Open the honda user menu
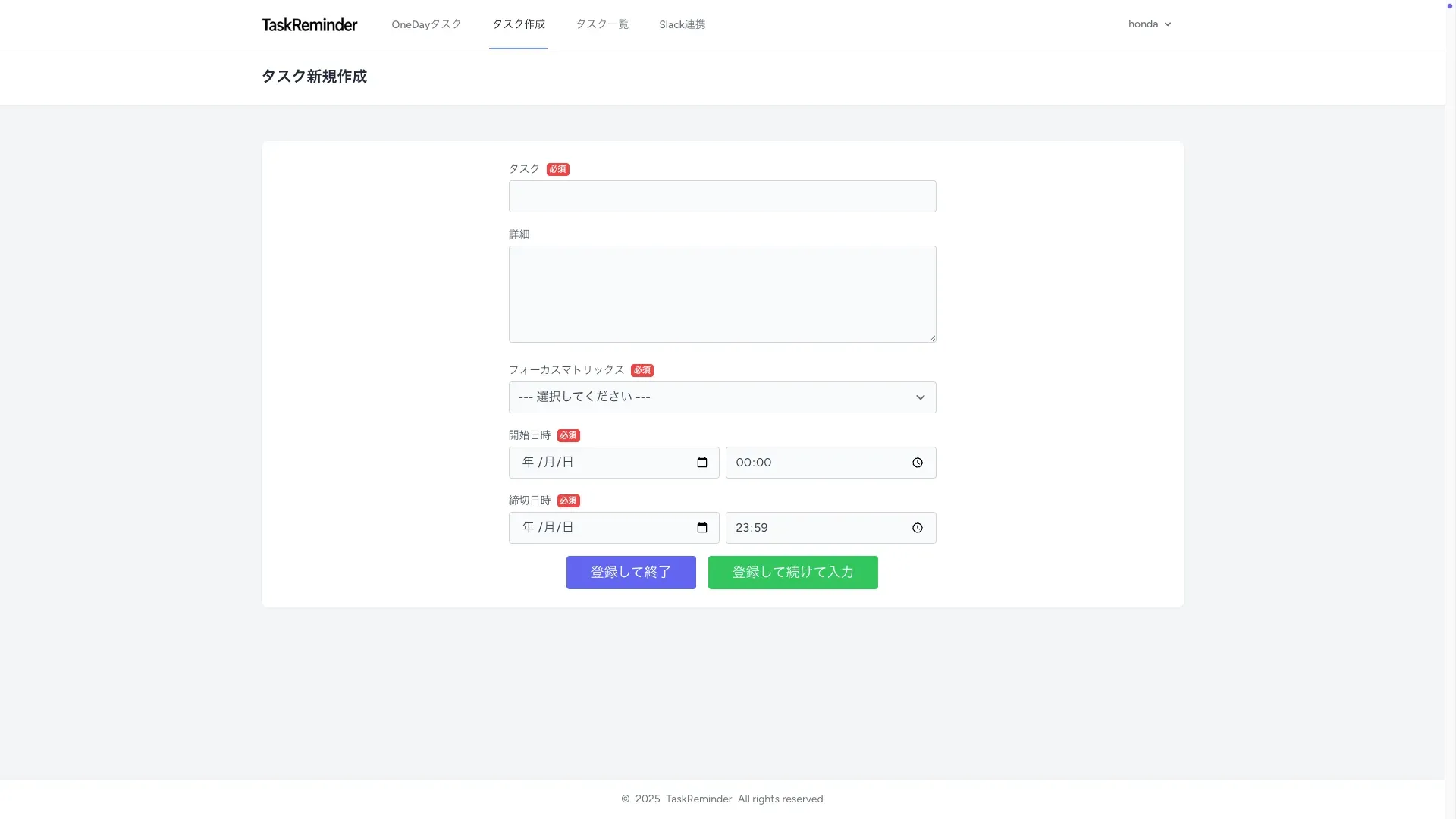 1143,24
